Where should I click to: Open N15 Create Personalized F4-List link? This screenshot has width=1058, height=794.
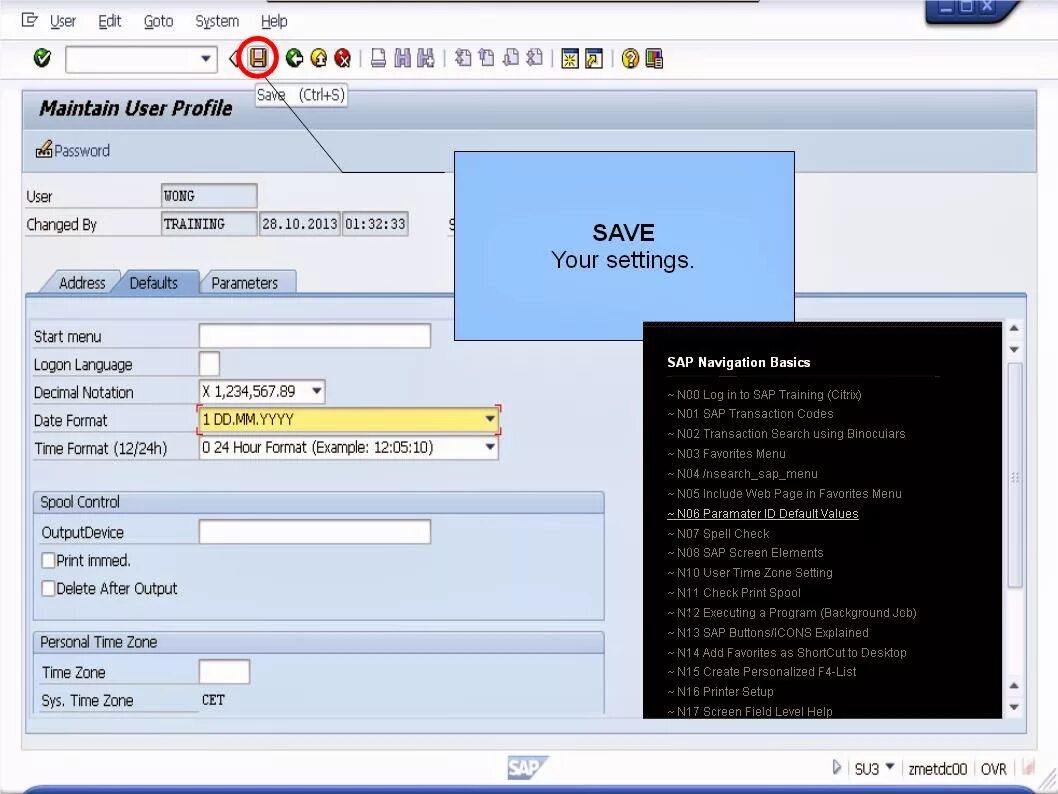[762, 672]
